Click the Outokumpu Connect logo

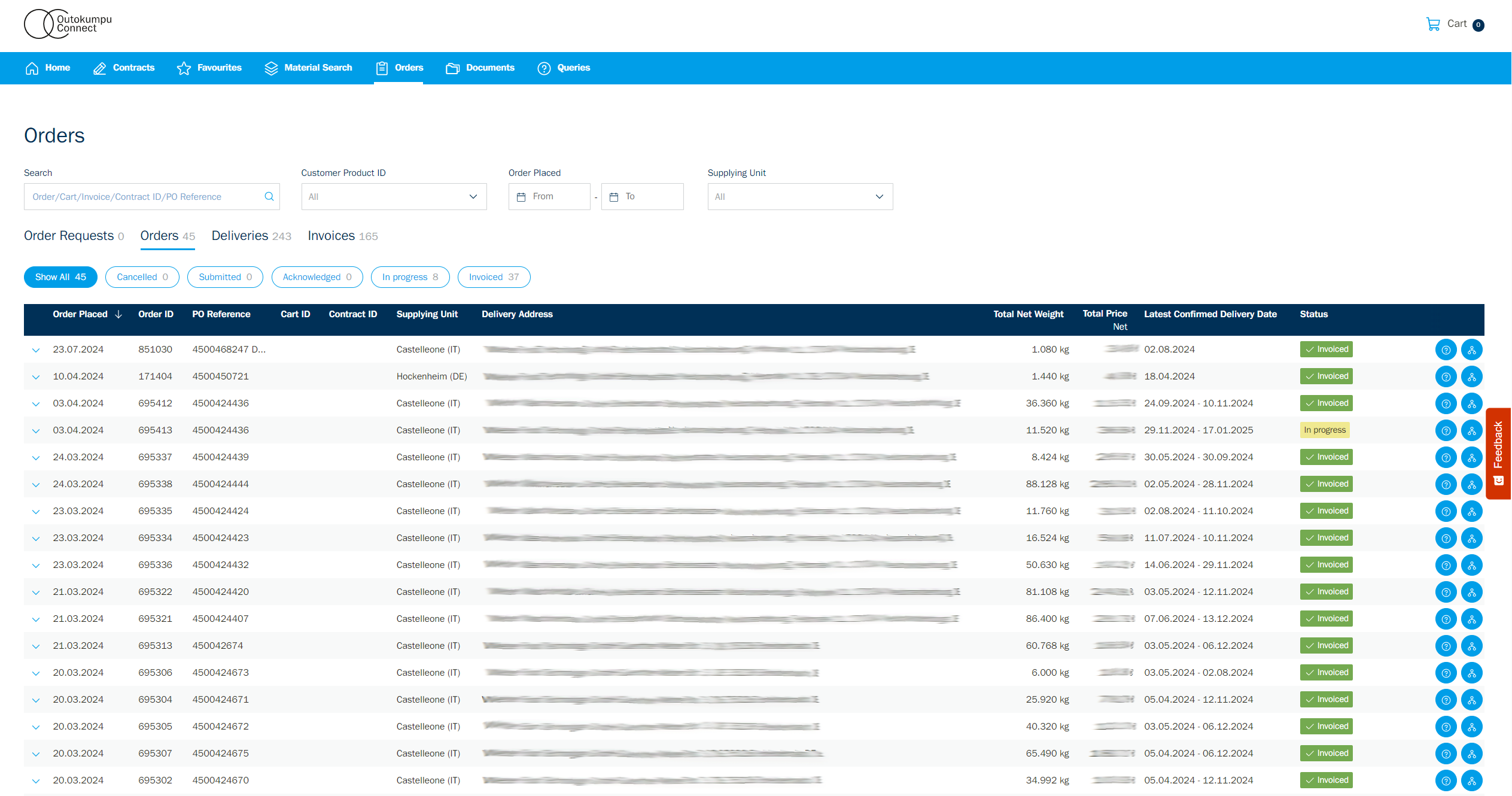pos(68,24)
